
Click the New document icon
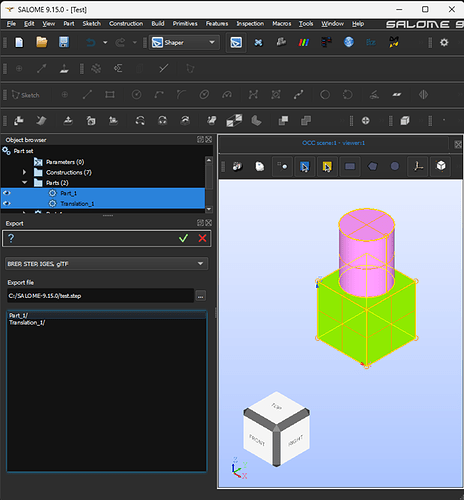[x=19, y=42]
